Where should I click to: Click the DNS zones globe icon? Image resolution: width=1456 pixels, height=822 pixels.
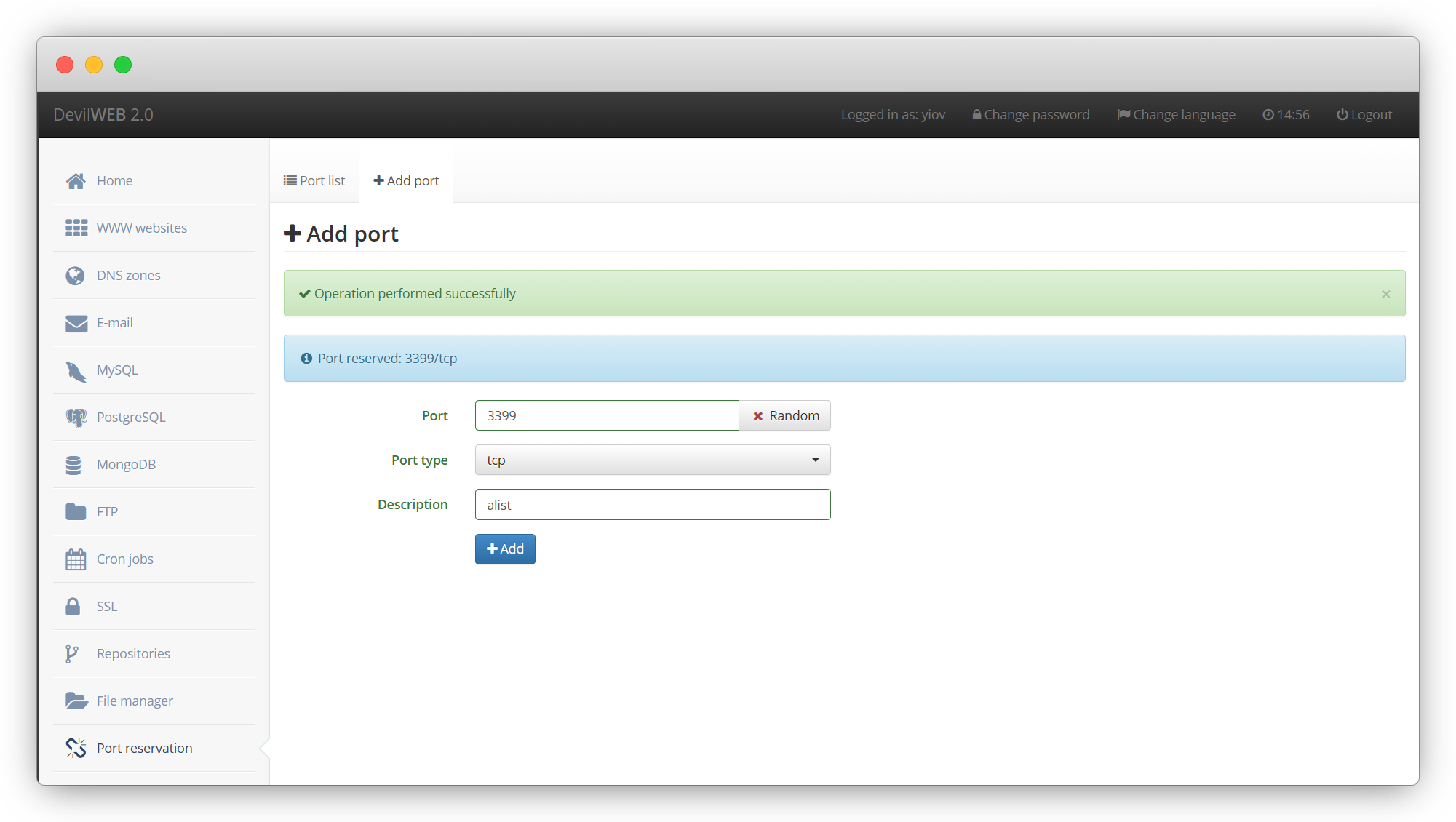(x=75, y=276)
